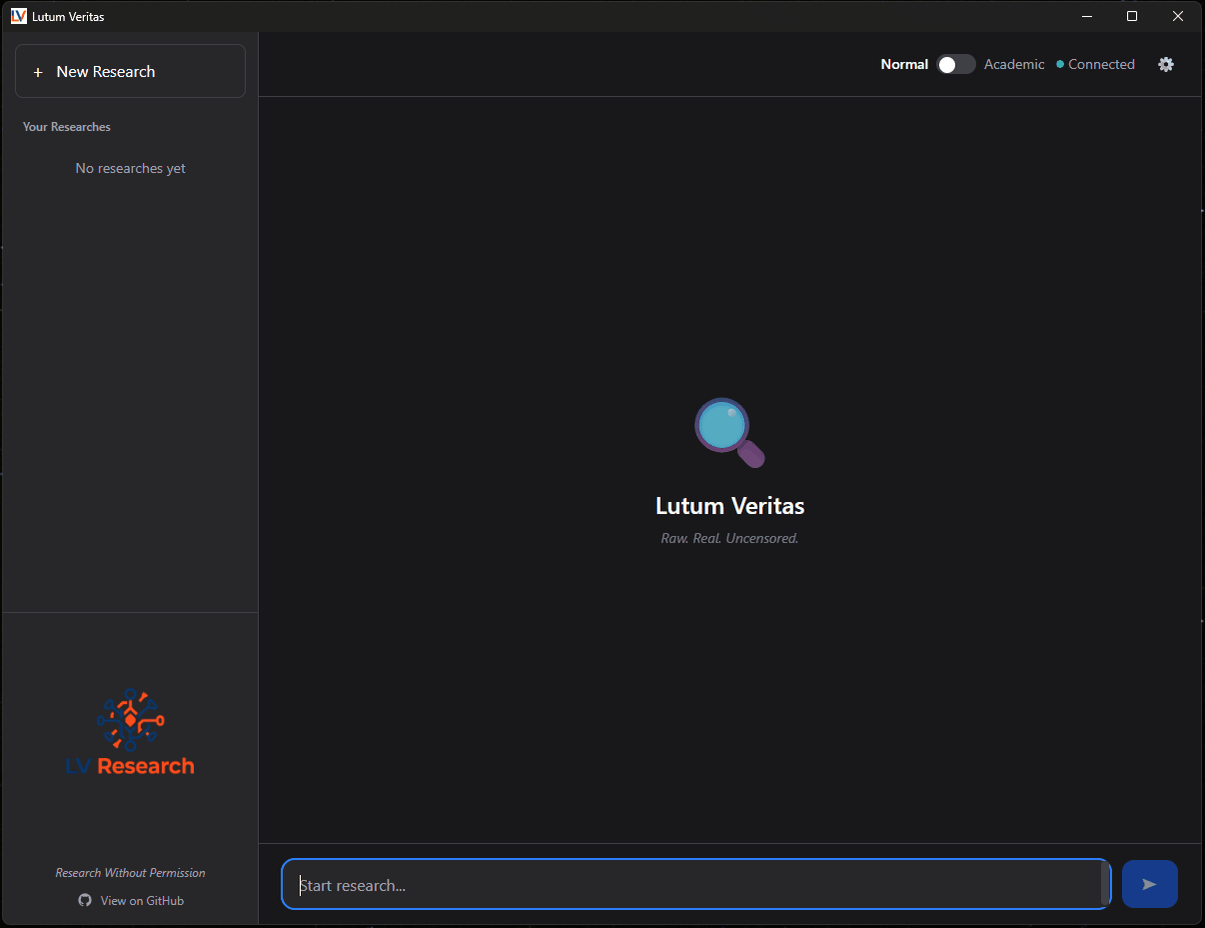Focus the Start research input field
Screen dimensions: 1205x928
point(696,884)
